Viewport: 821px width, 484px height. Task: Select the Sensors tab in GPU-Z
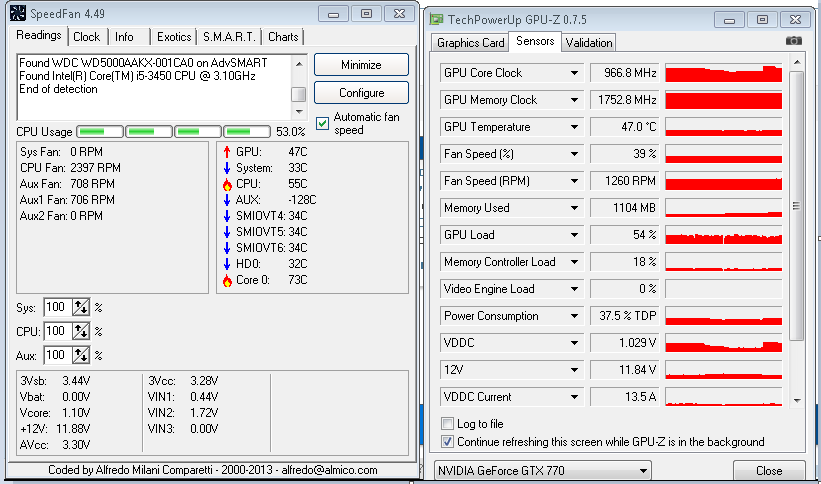pos(535,41)
